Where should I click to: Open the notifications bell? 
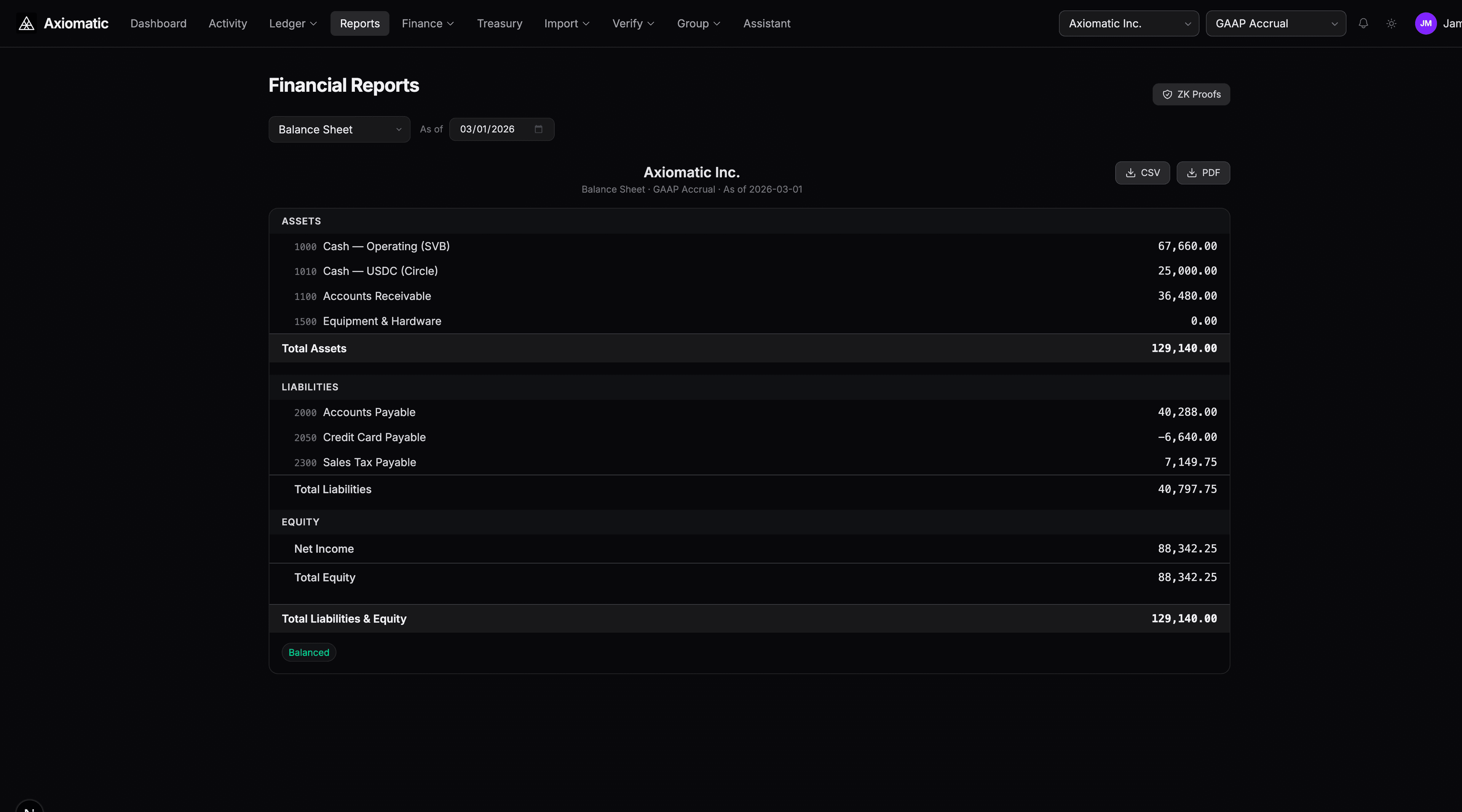pyautogui.click(x=1363, y=23)
